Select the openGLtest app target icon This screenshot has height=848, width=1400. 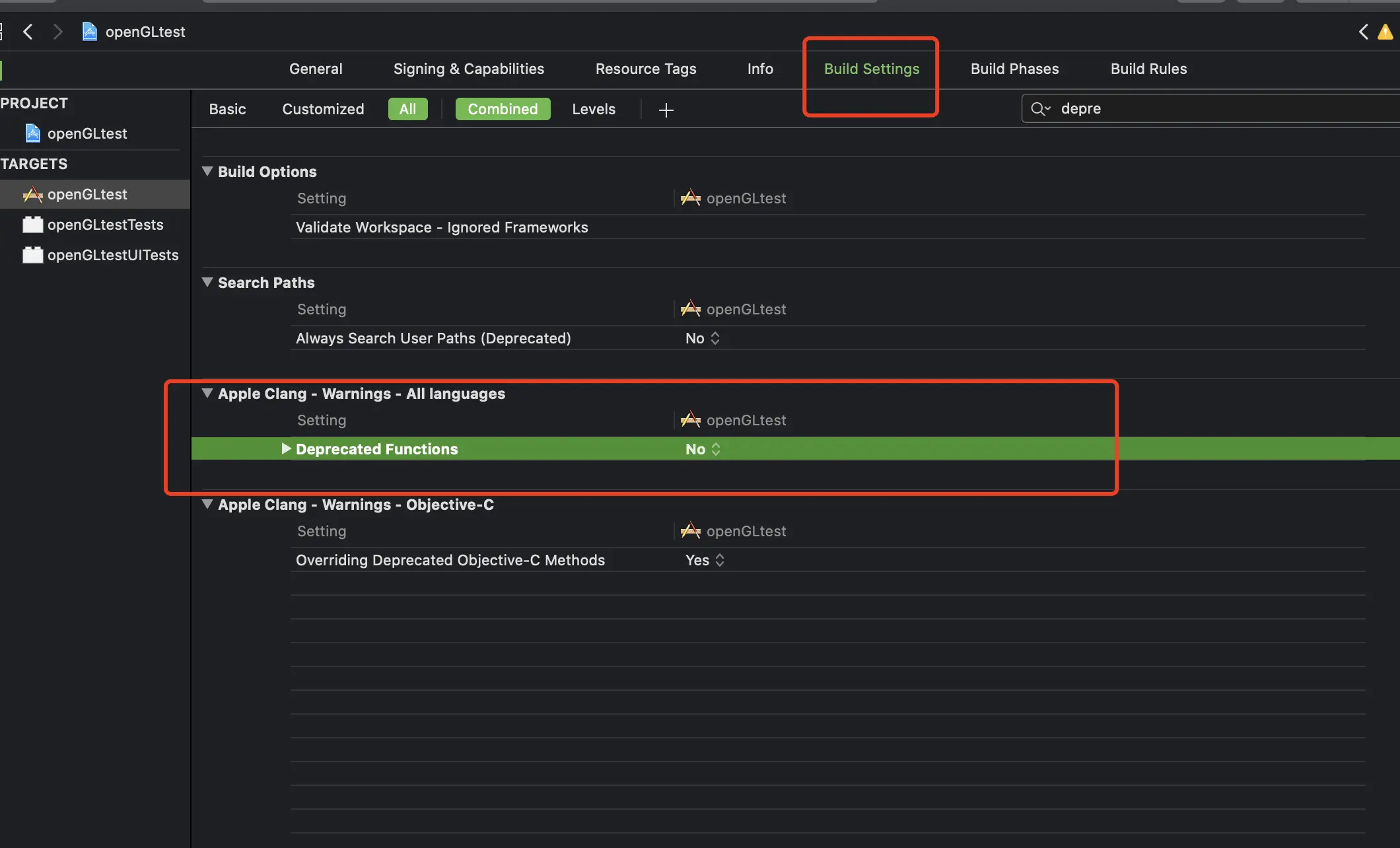click(32, 194)
